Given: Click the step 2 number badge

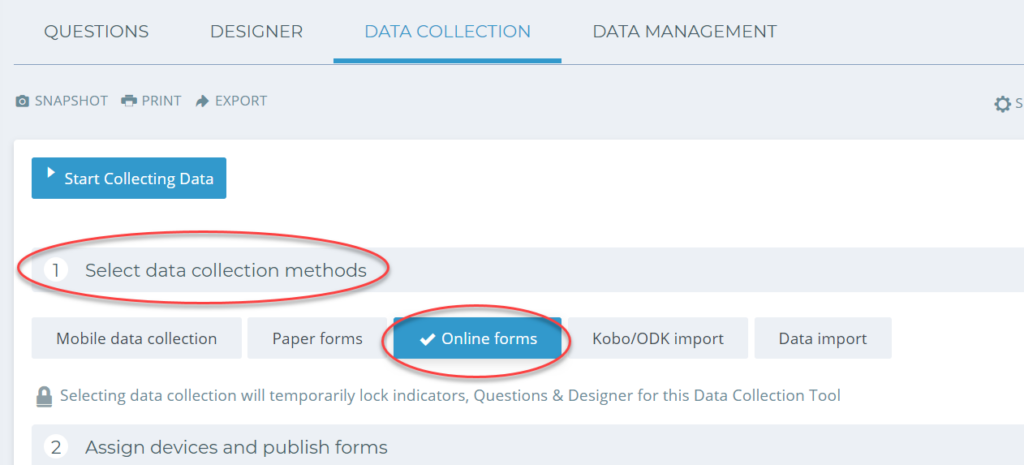Looking at the screenshot, I should 56,447.
